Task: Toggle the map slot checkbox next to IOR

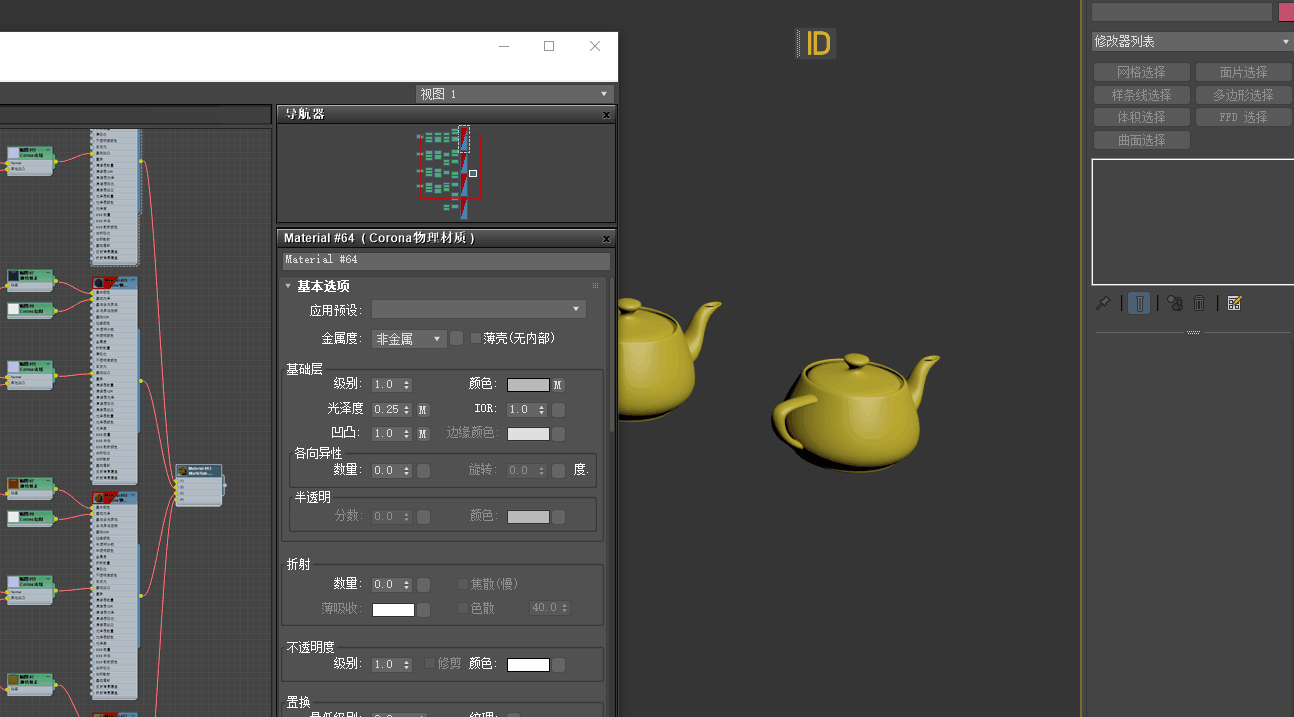Action: (x=559, y=410)
